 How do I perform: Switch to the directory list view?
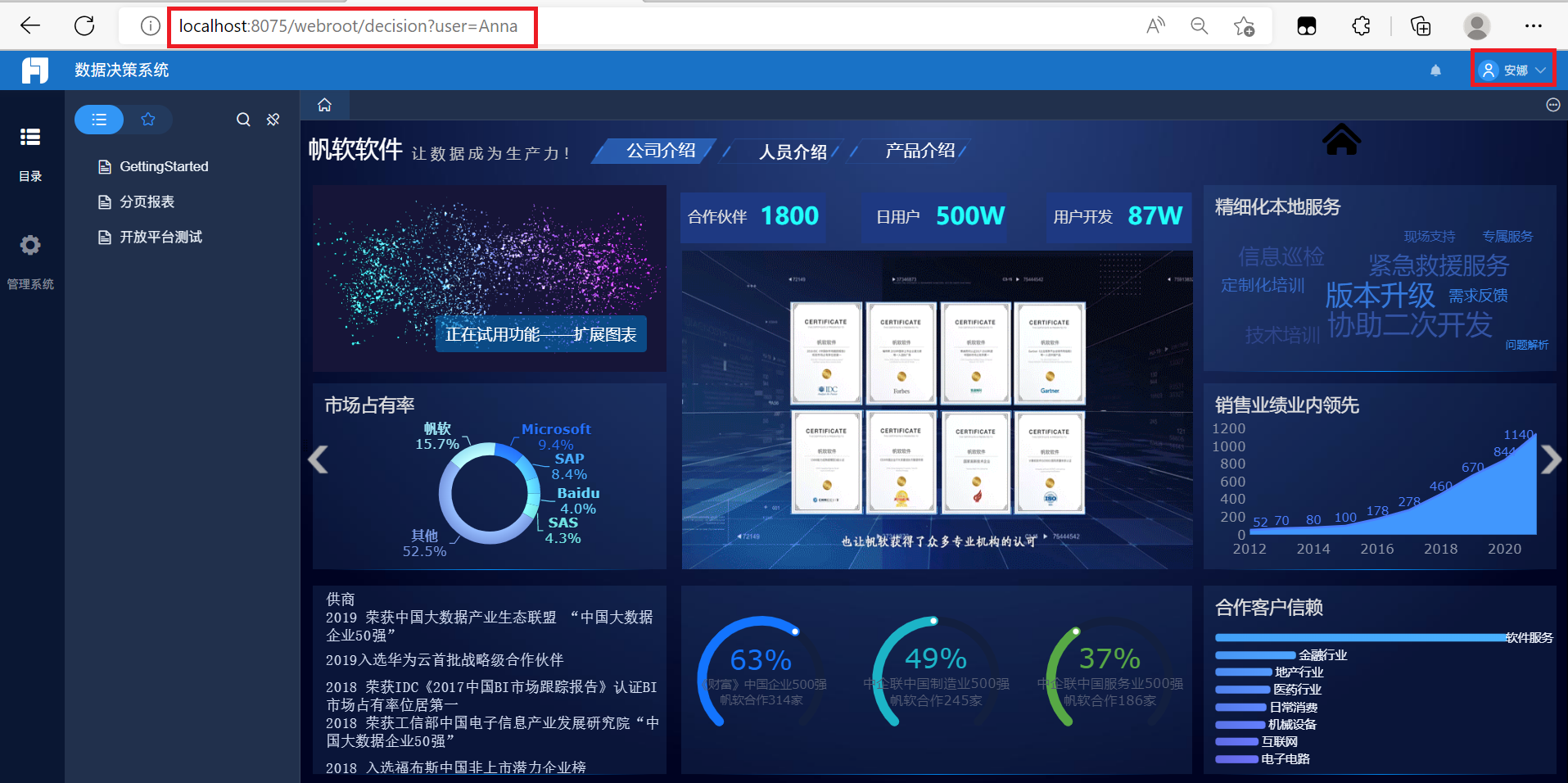(x=99, y=120)
